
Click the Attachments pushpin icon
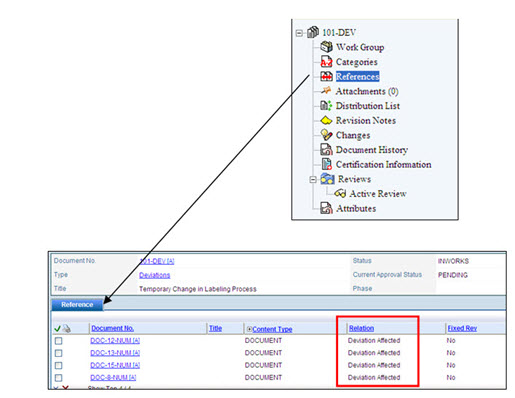click(326, 90)
